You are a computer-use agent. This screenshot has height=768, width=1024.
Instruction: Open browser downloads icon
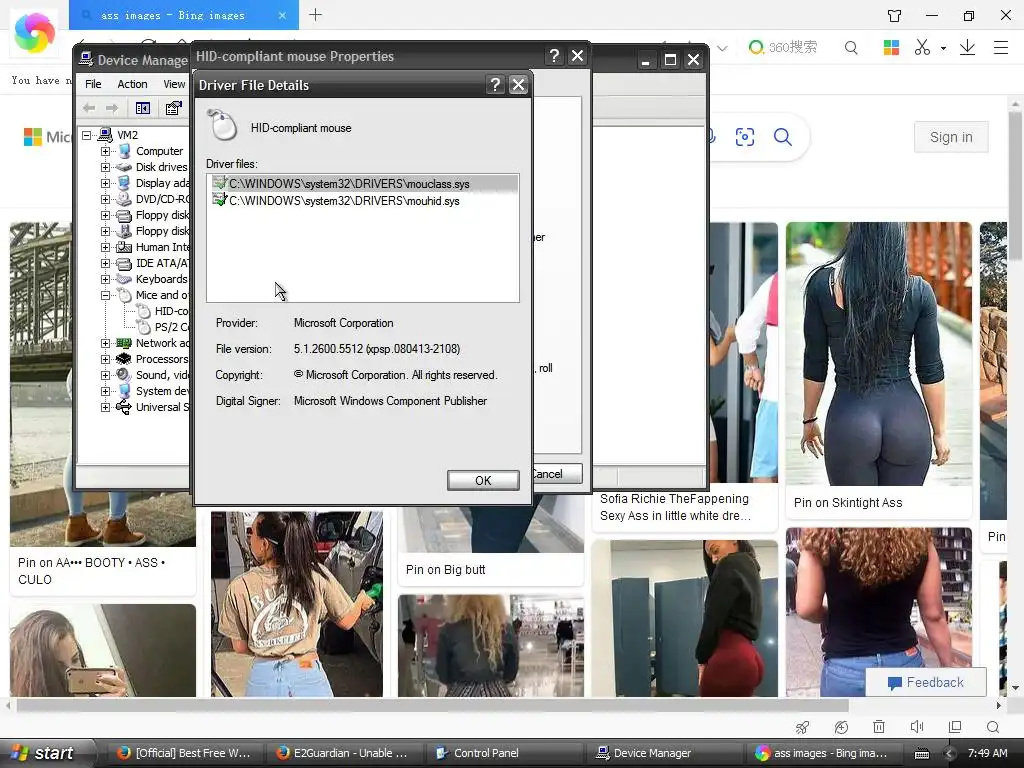point(967,47)
